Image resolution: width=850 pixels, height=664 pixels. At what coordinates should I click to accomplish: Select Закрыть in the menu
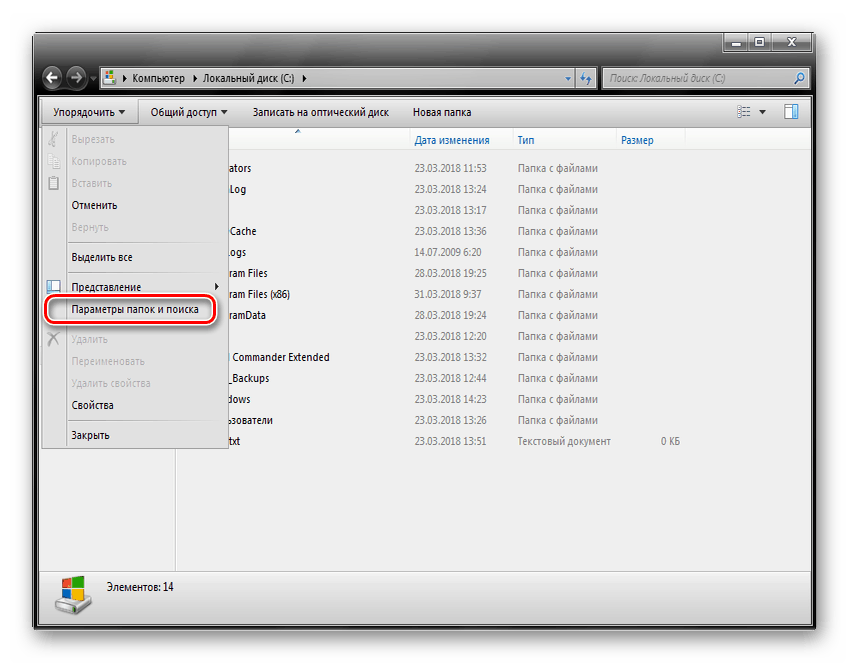pos(90,435)
